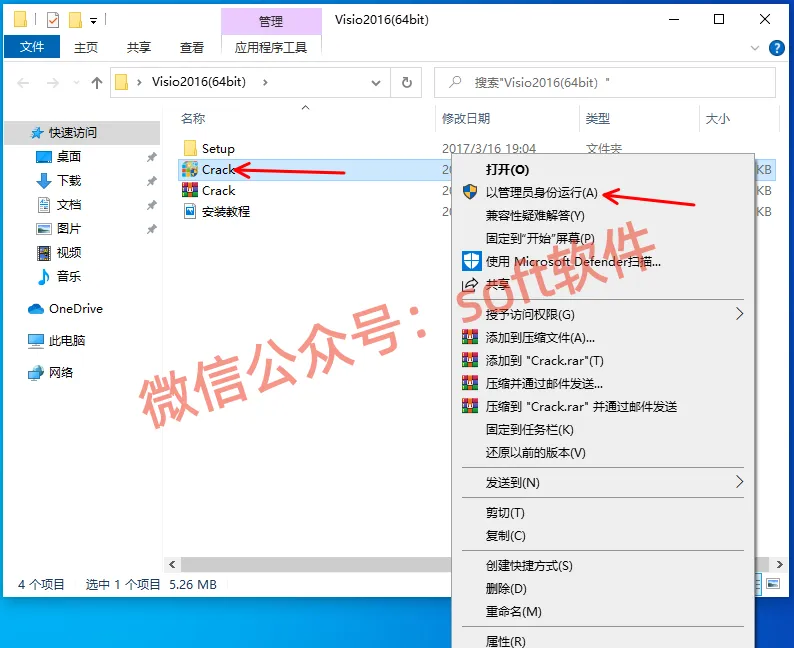Refresh the Visio2016(64bit) folder view
The image size is (794, 648).
407,83
